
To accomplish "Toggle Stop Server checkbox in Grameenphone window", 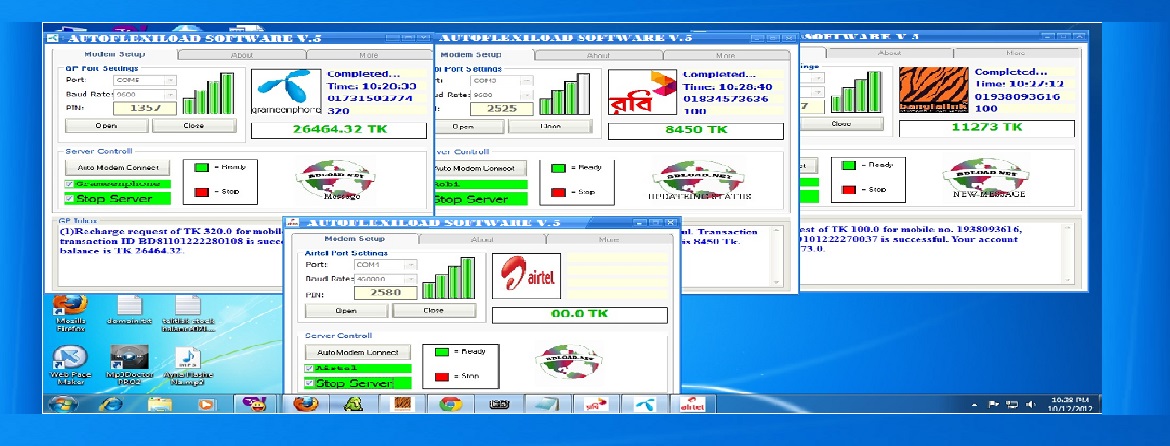I will (x=69, y=198).
